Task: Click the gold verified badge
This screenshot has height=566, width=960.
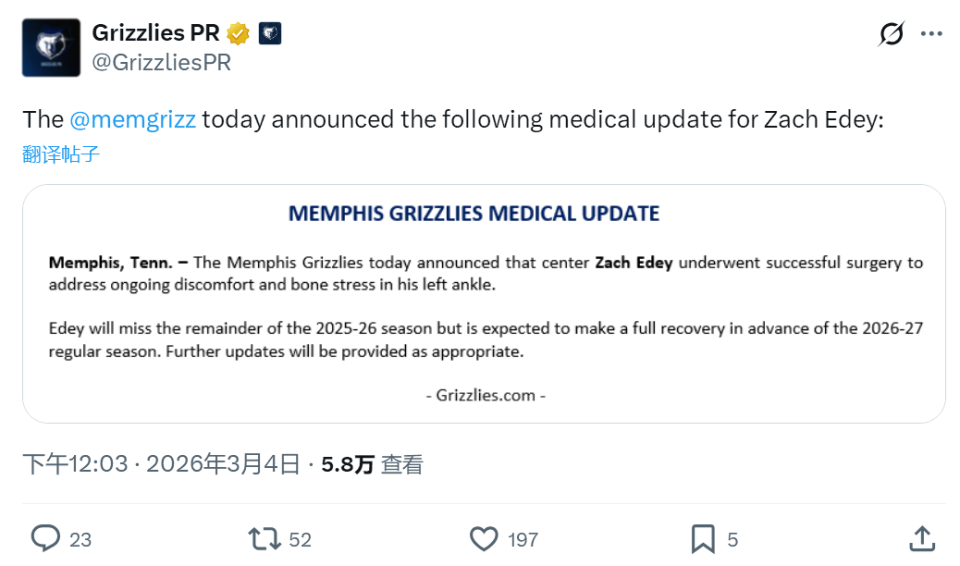Action: coord(238,34)
